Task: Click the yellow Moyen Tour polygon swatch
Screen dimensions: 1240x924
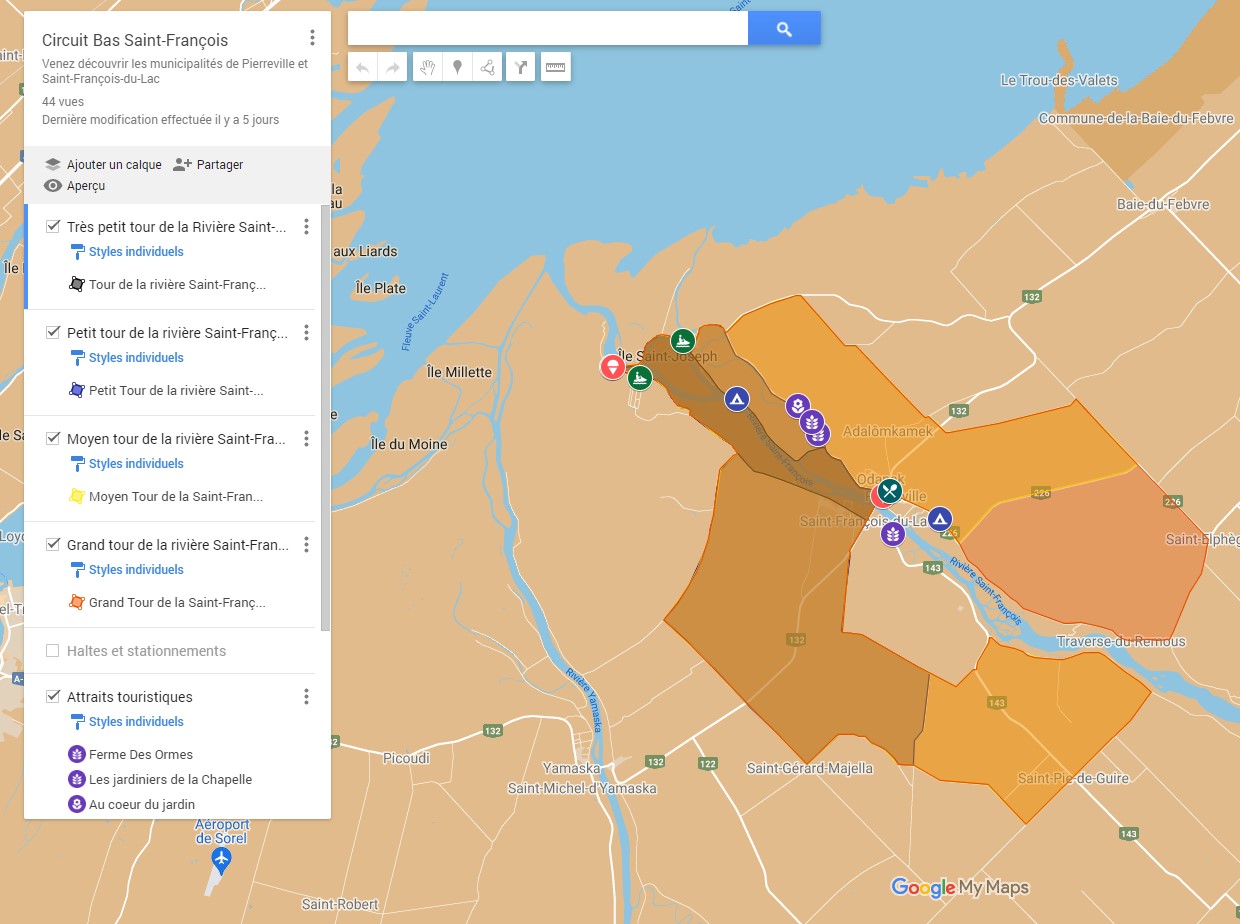Action: (77, 496)
